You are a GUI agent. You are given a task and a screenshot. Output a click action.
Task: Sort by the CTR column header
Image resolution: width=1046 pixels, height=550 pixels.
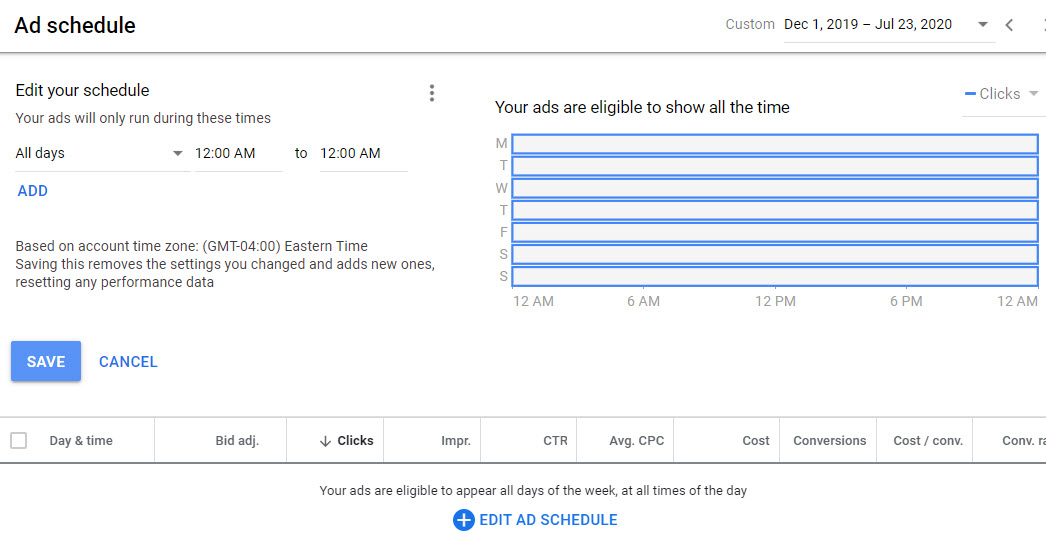pyautogui.click(x=555, y=441)
